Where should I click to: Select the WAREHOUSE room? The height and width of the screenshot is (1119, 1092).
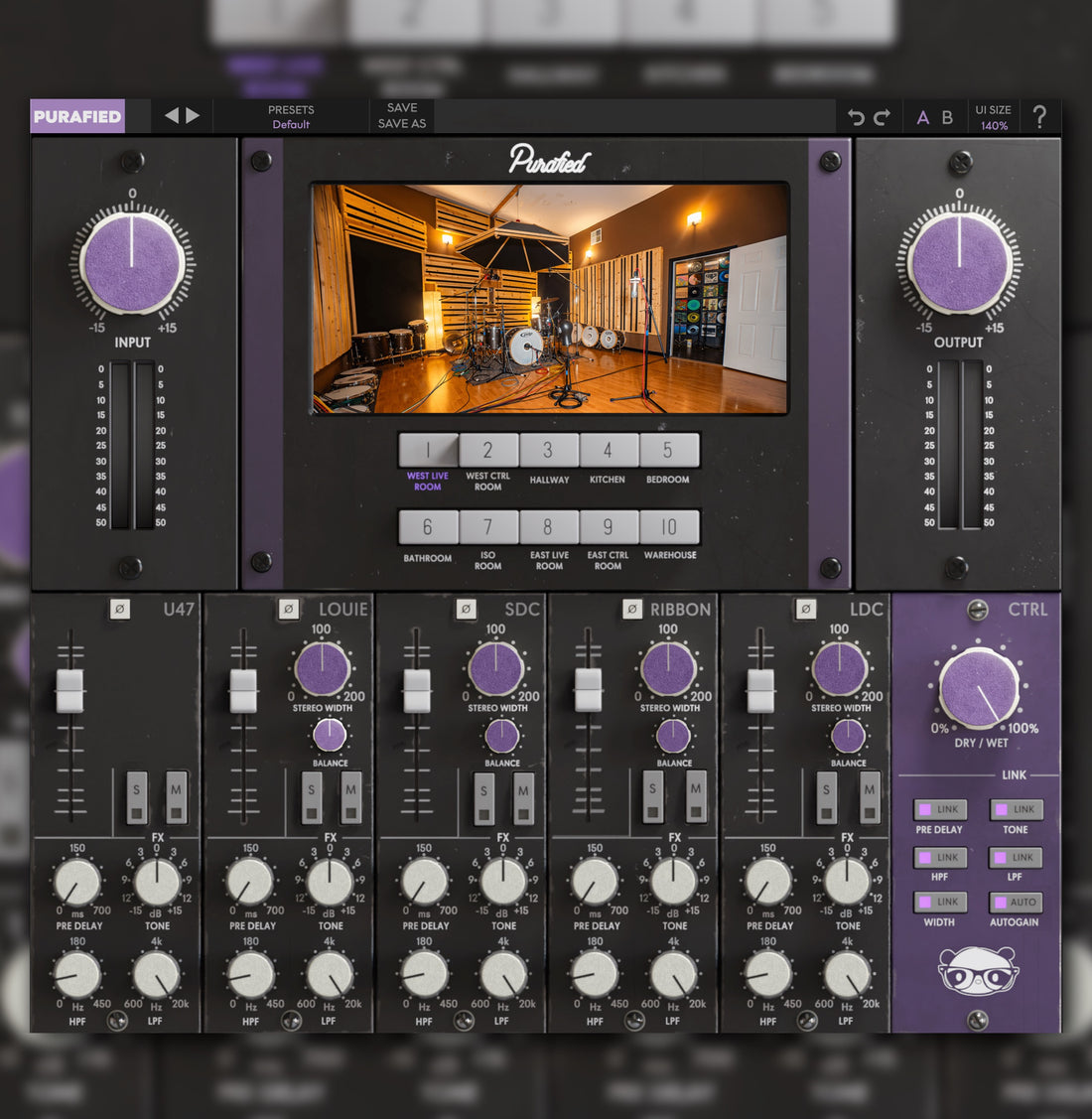pyautogui.click(x=670, y=527)
